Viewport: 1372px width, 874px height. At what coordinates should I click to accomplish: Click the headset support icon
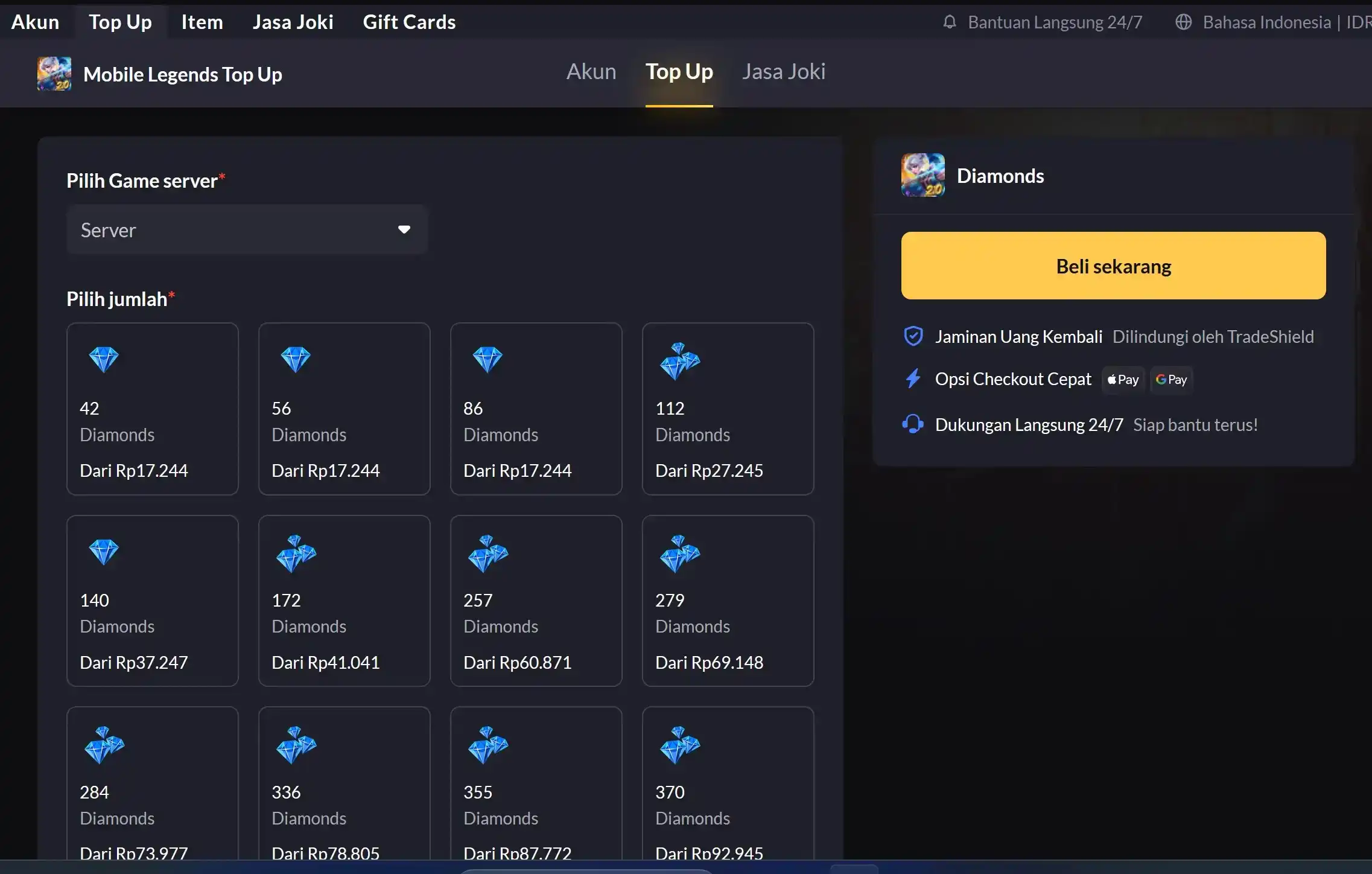[x=913, y=424]
